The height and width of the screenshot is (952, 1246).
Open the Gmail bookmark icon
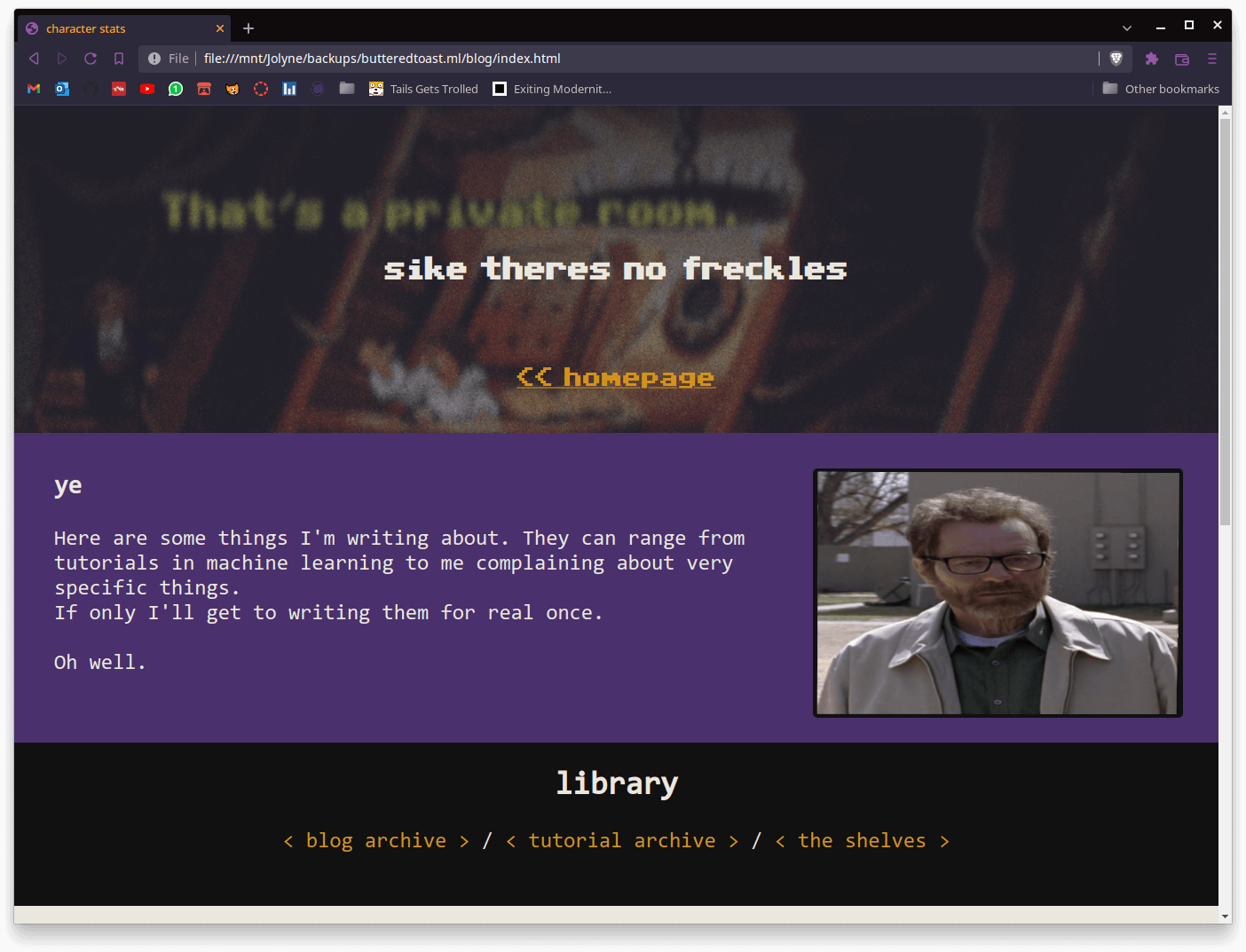[x=34, y=89]
